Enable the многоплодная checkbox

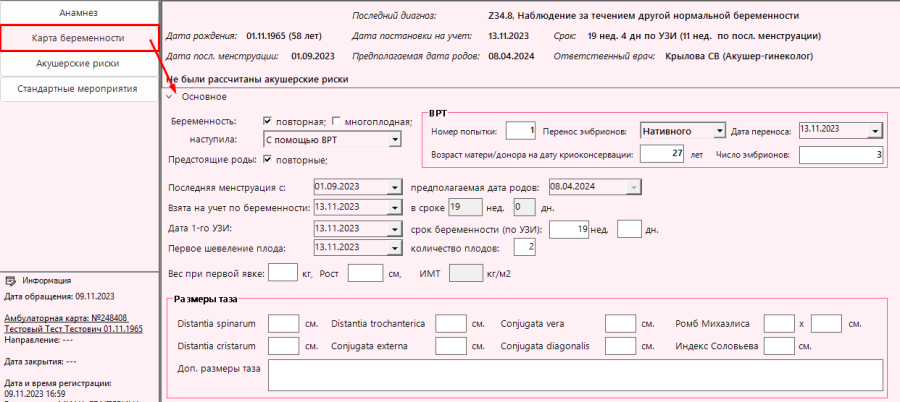336,121
